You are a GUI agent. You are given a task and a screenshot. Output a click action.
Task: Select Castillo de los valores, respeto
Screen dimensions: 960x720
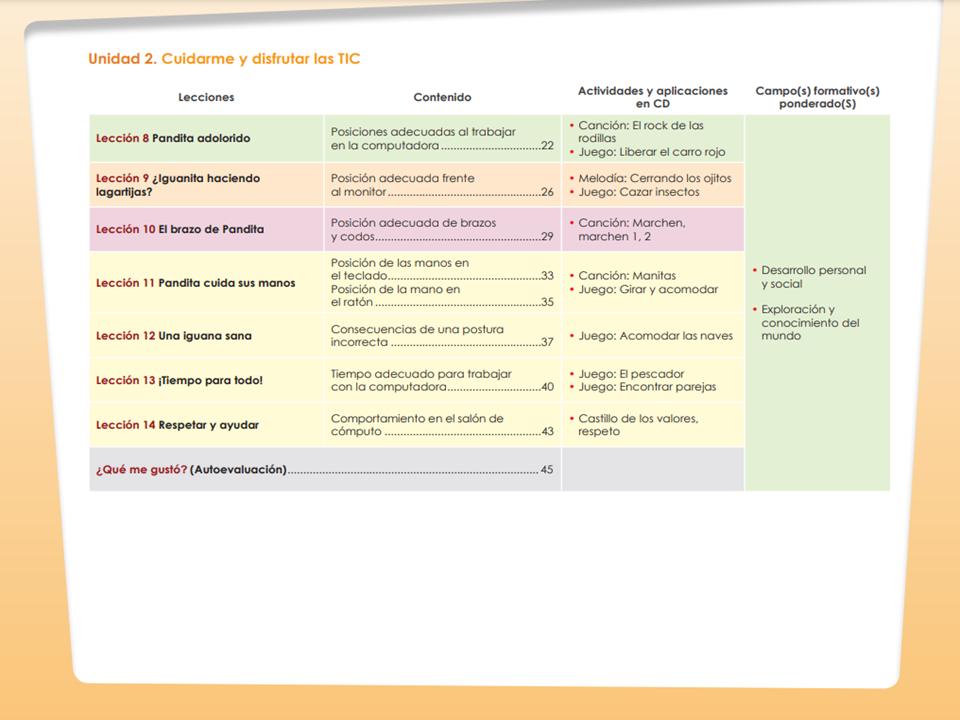coord(634,425)
